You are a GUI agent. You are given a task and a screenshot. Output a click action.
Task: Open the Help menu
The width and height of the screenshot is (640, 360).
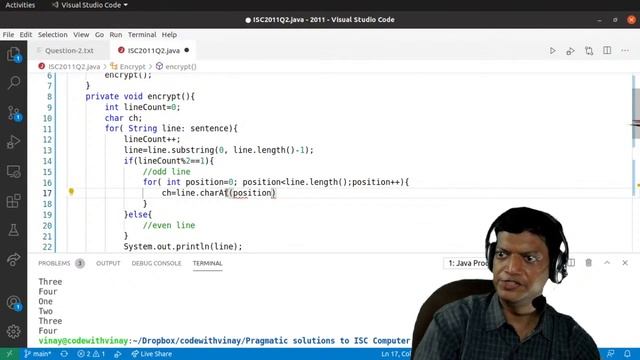point(169,35)
